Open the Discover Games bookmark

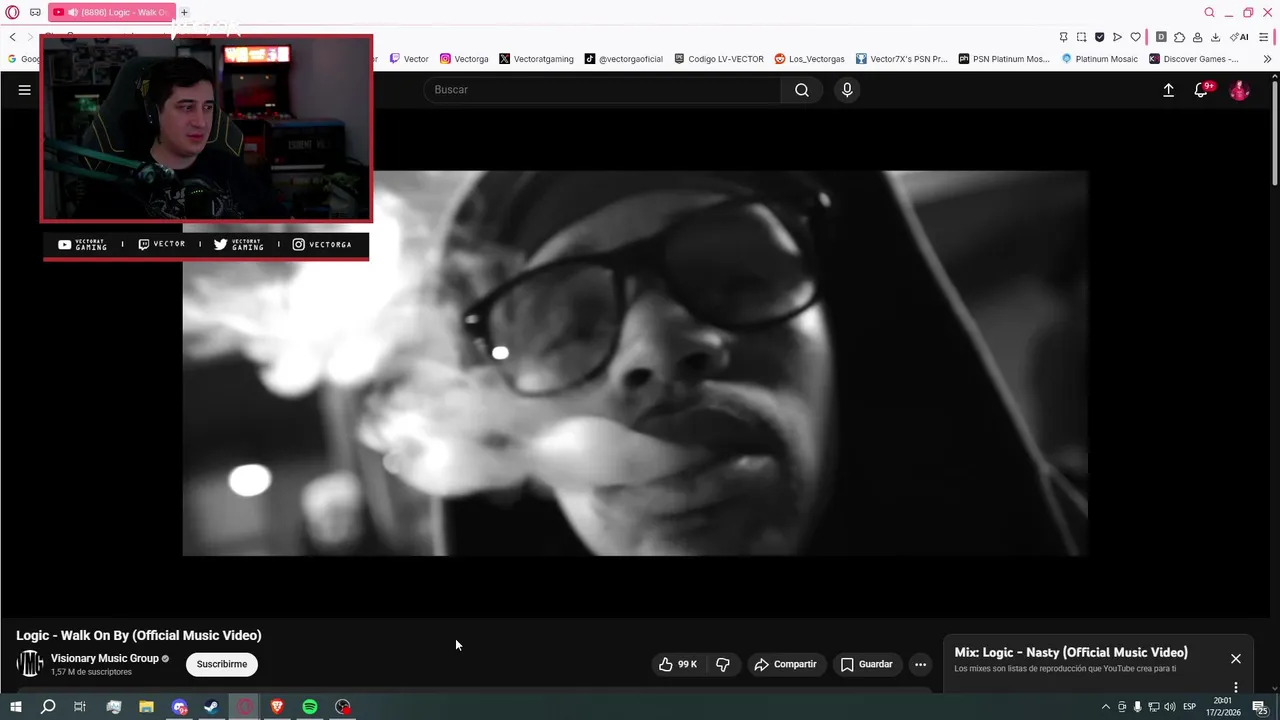1194,59
